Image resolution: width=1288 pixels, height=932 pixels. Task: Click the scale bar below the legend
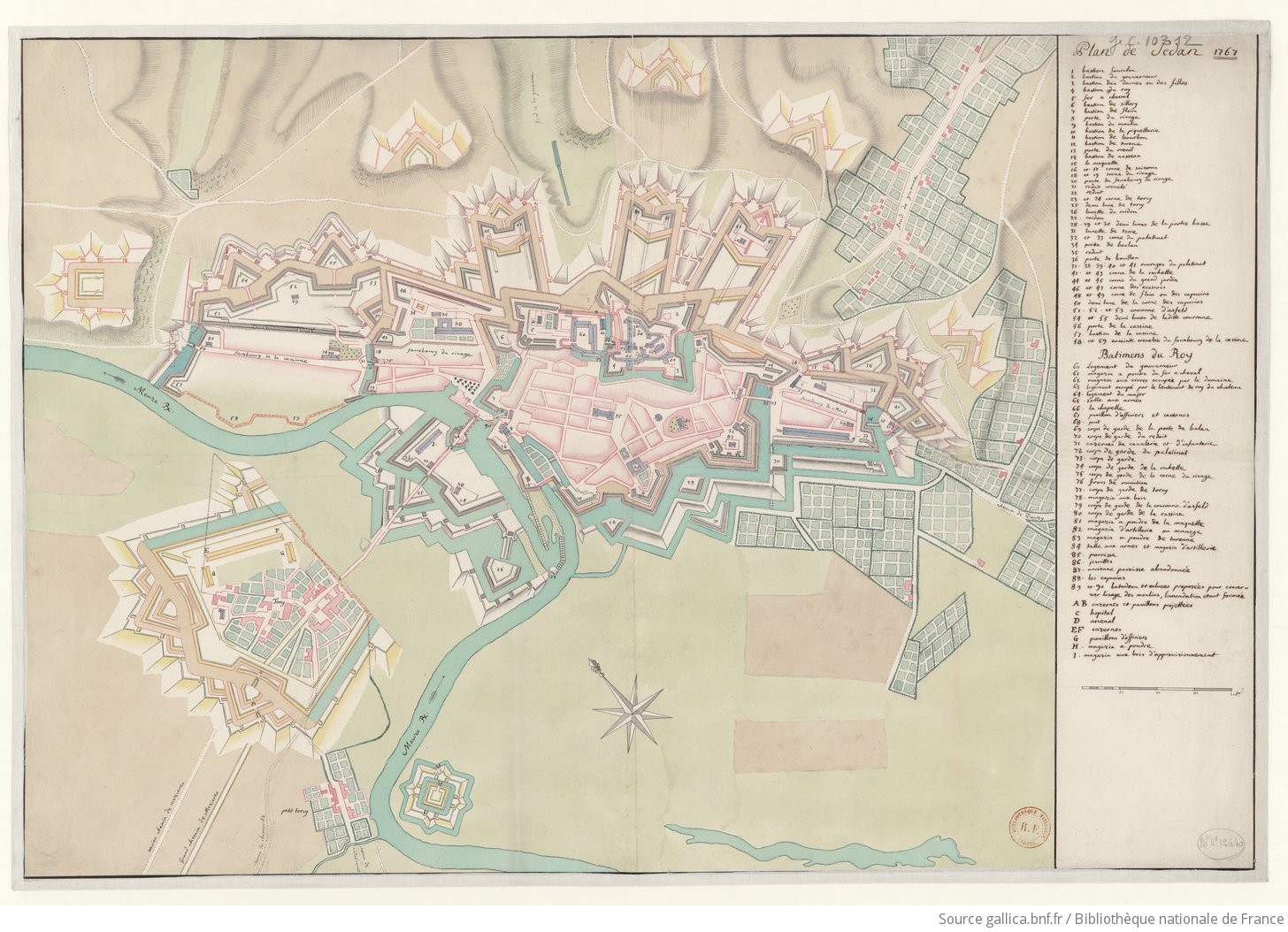pyautogui.click(x=1160, y=692)
